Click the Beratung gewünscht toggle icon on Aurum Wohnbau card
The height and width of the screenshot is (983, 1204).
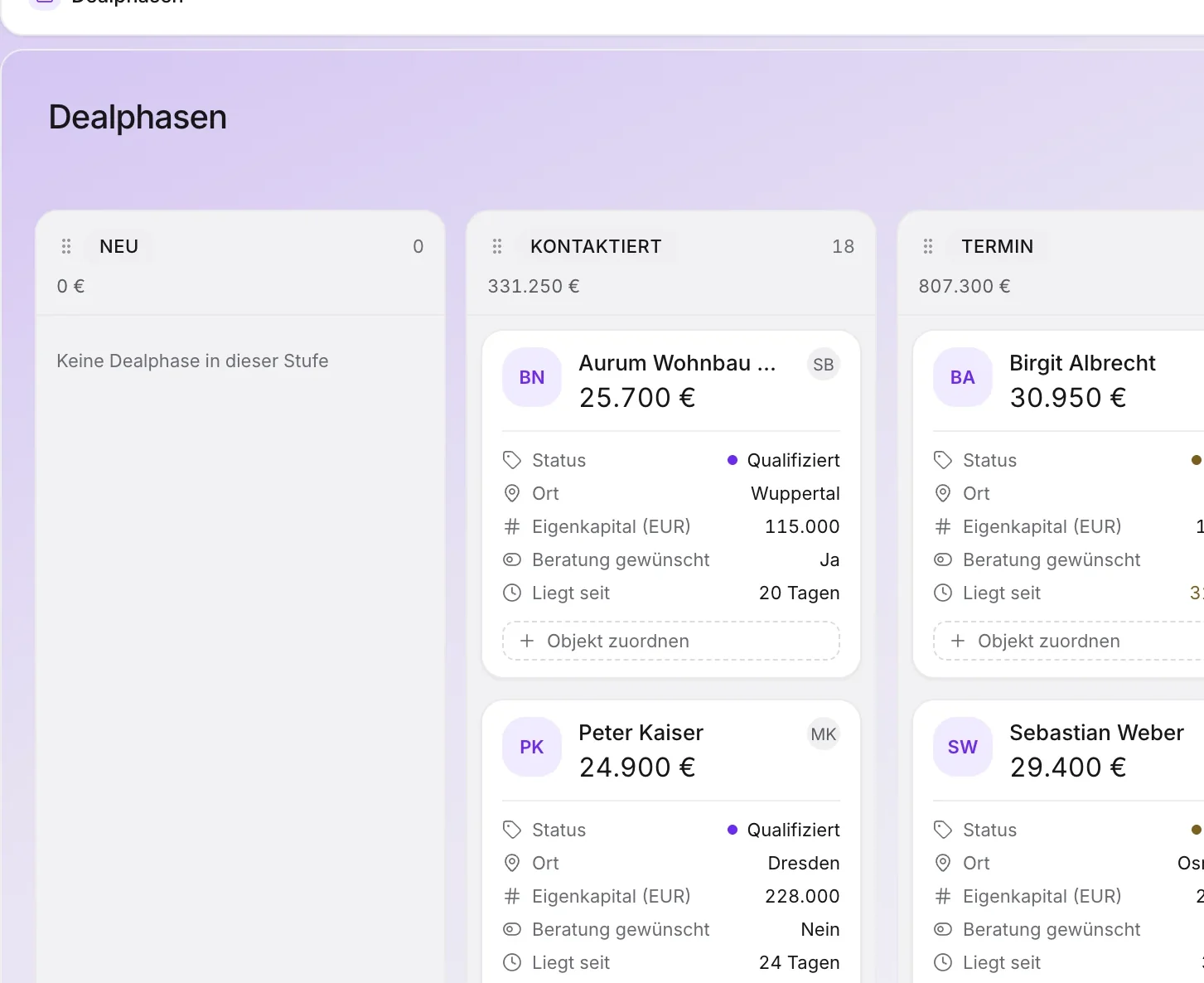[x=512, y=559]
